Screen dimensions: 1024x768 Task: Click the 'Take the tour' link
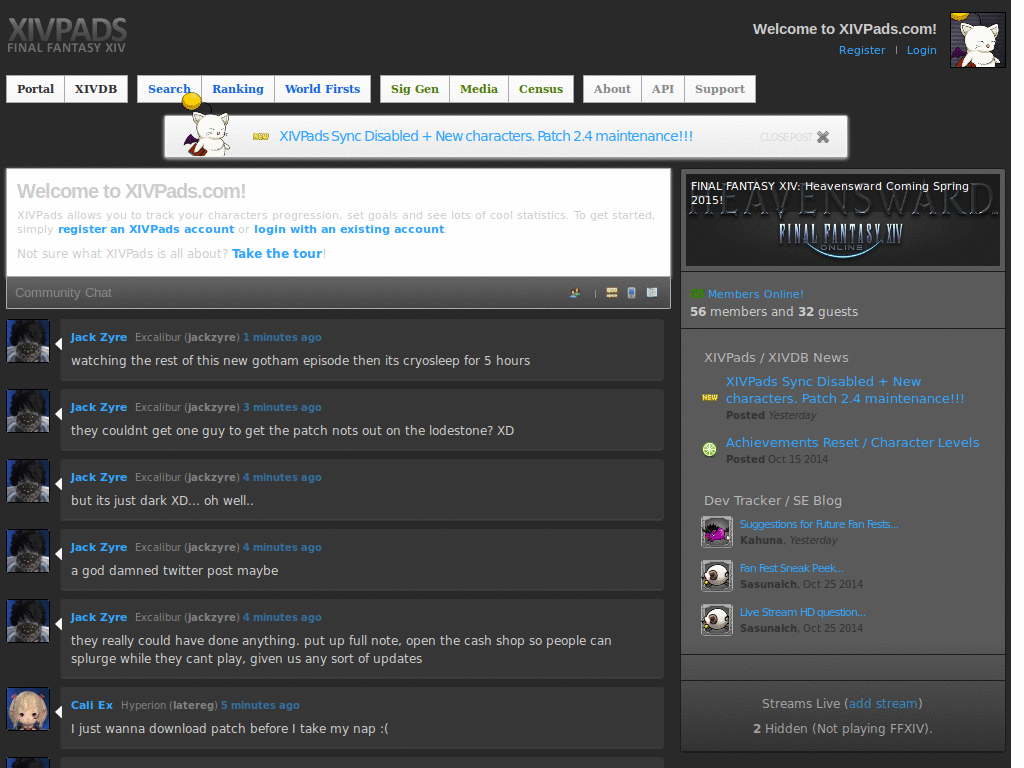277,253
